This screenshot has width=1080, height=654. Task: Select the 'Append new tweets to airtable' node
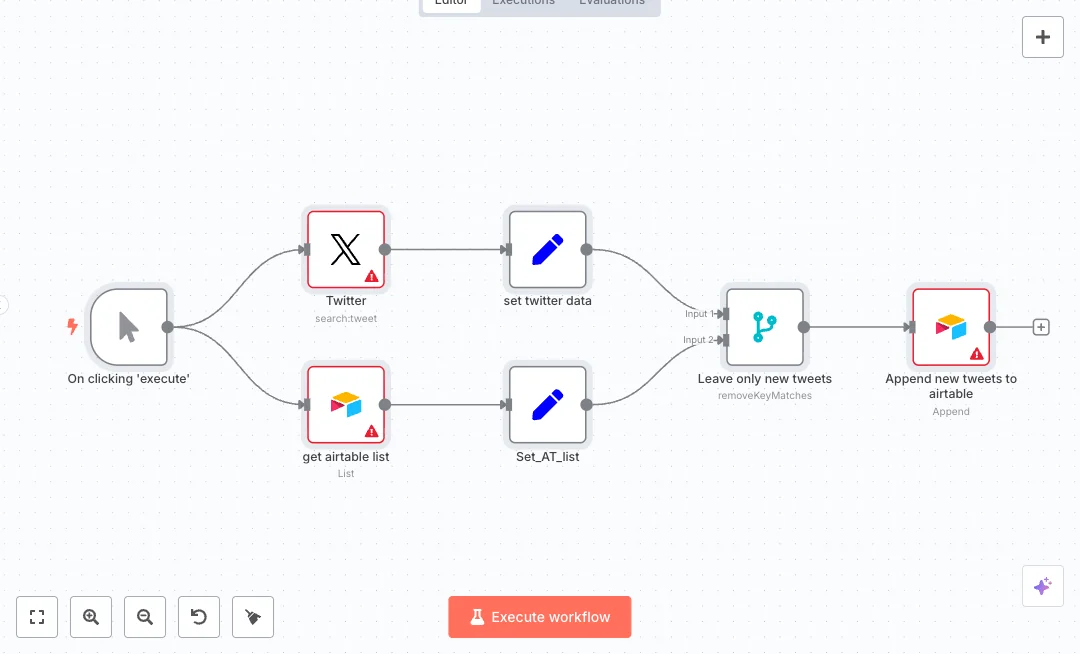pos(950,327)
